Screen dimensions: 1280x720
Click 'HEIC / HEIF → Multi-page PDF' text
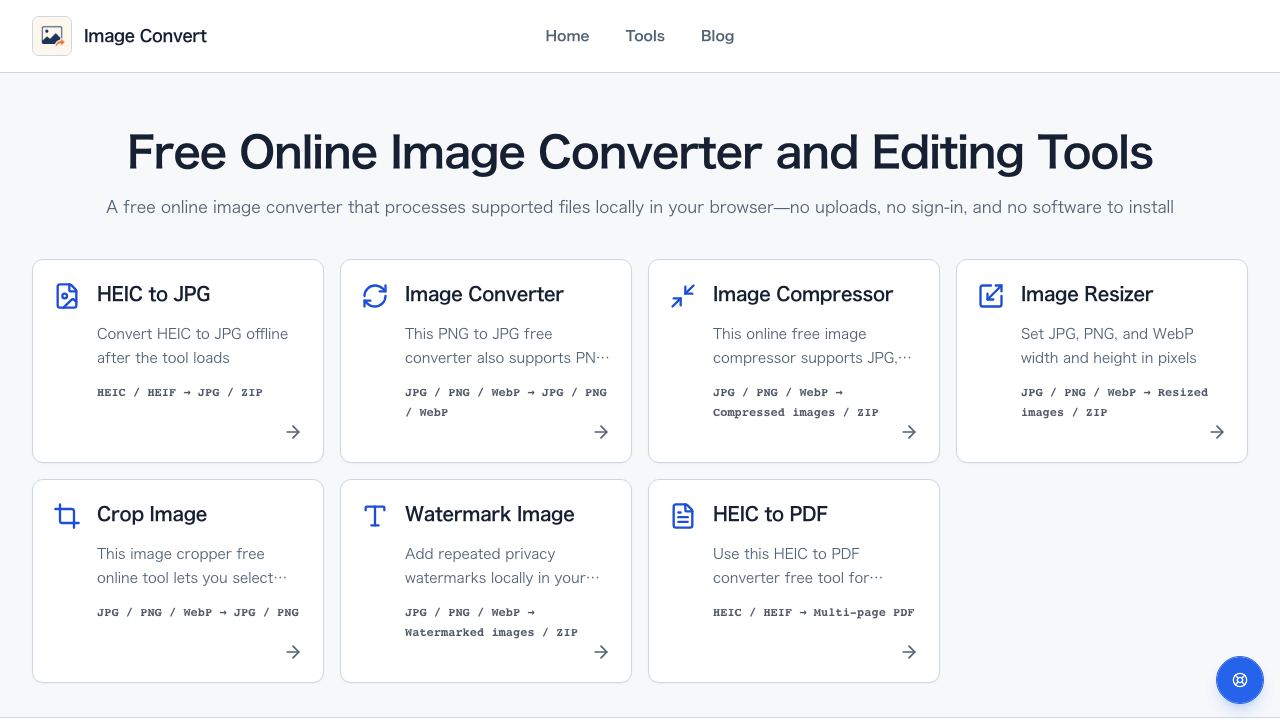pyautogui.click(x=814, y=612)
